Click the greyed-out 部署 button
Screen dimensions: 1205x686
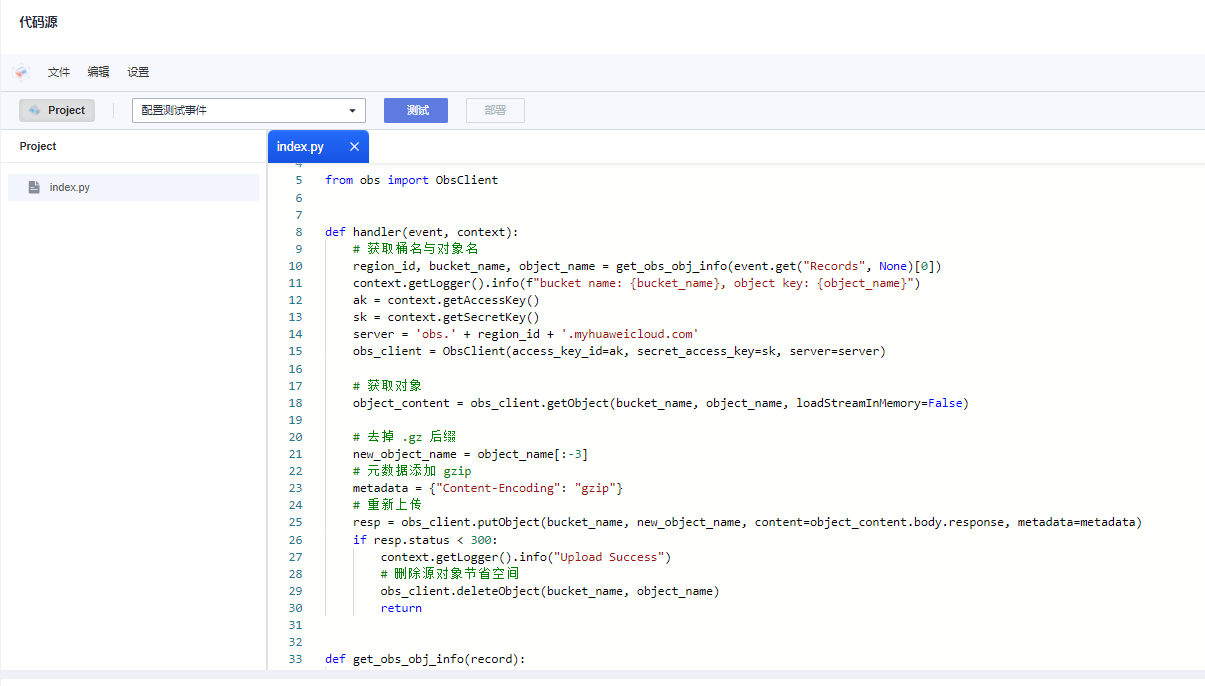(495, 110)
